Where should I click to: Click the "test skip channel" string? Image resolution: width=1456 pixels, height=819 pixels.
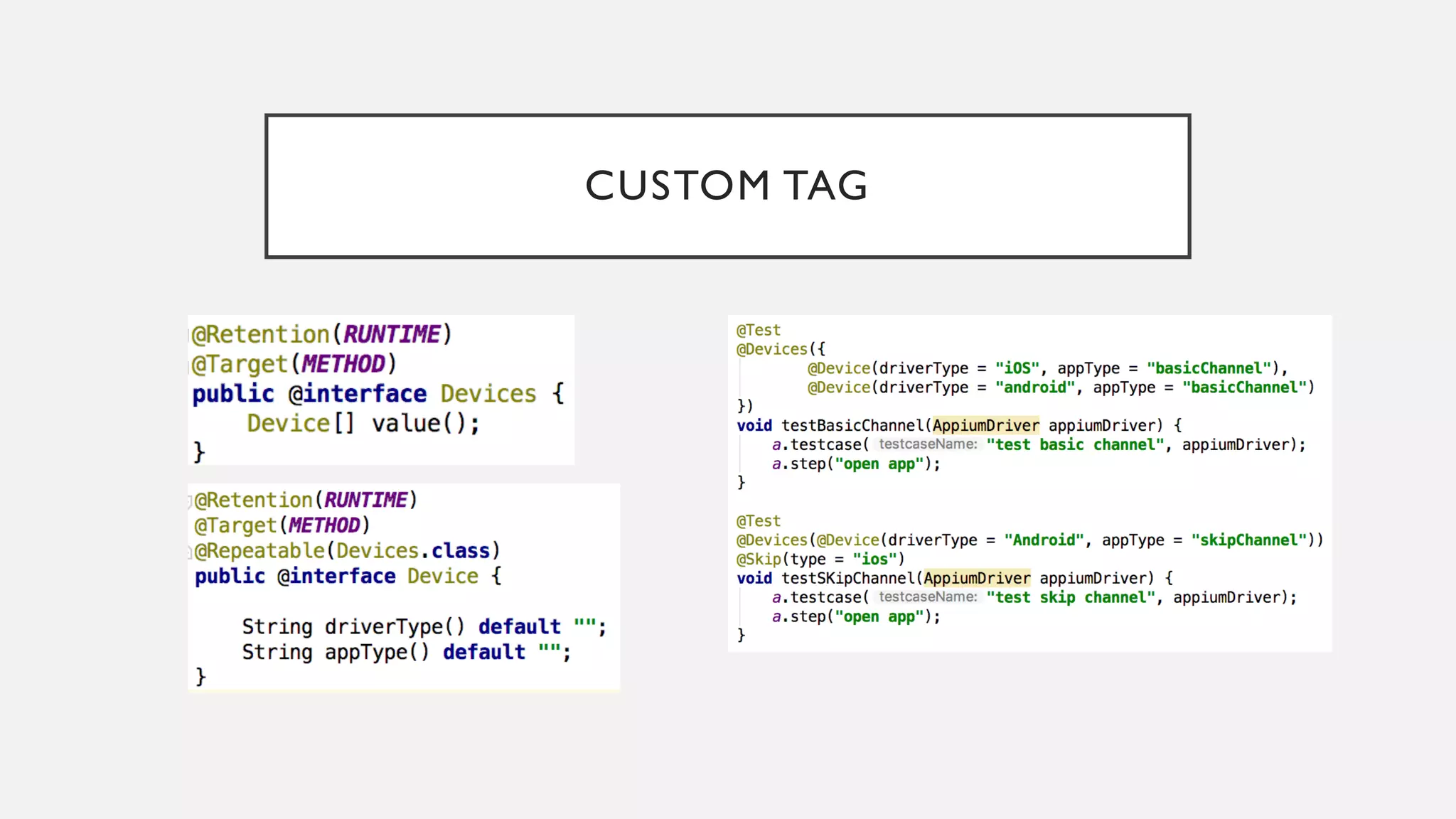pyautogui.click(x=1071, y=598)
